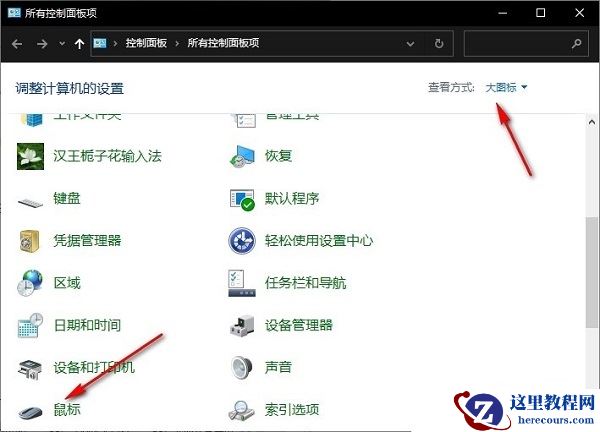600x432 pixels.
Task: Open the 轻松使用设置中心 blue circle icon
Action: tap(242, 241)
